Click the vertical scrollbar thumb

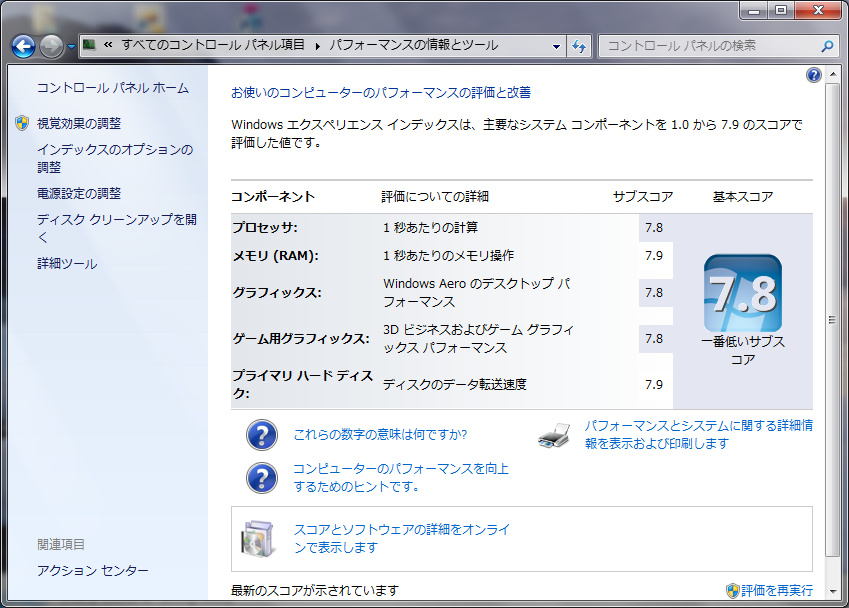point(832,319)
